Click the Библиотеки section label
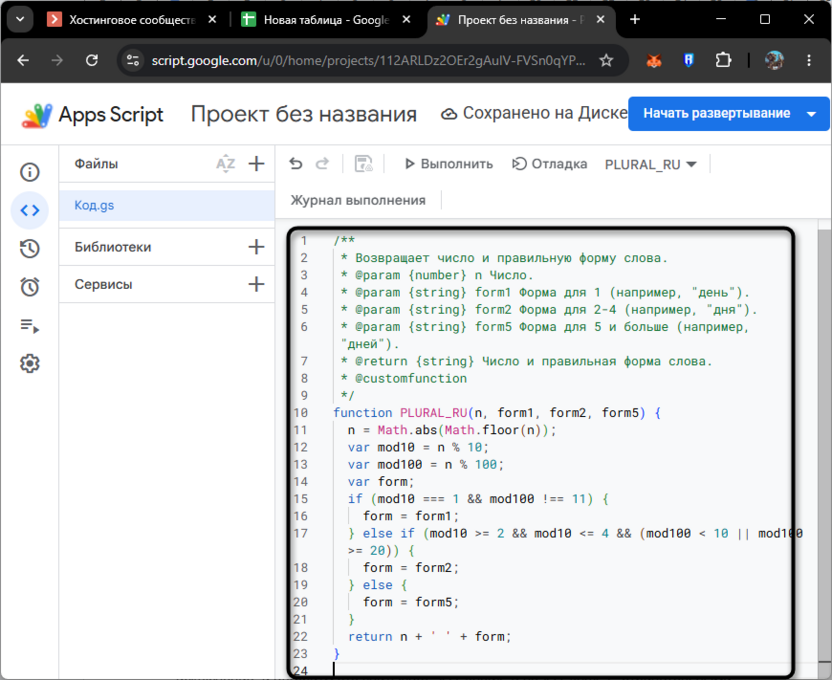This screenshot has width=832, height=680. (x=113, y=247)
